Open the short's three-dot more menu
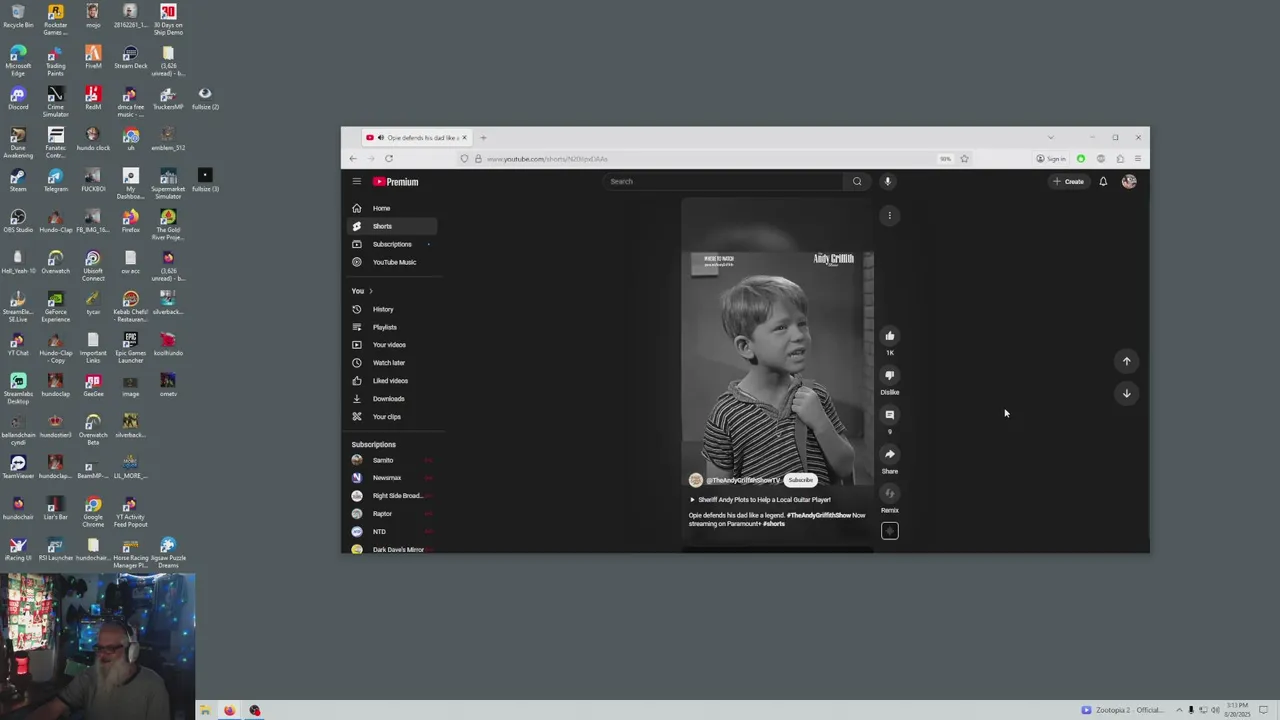Viewport: 1280px width, 720px height. point(889,215)
